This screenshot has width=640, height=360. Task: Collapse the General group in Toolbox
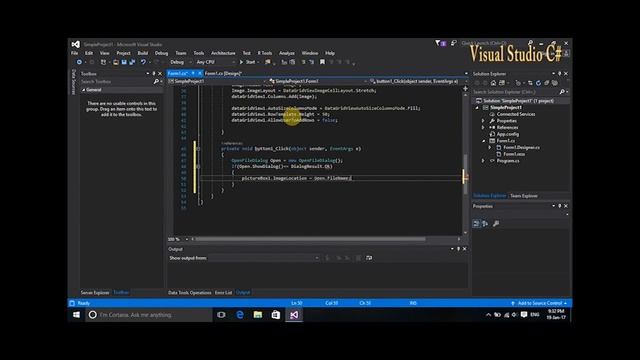(83, 90)
